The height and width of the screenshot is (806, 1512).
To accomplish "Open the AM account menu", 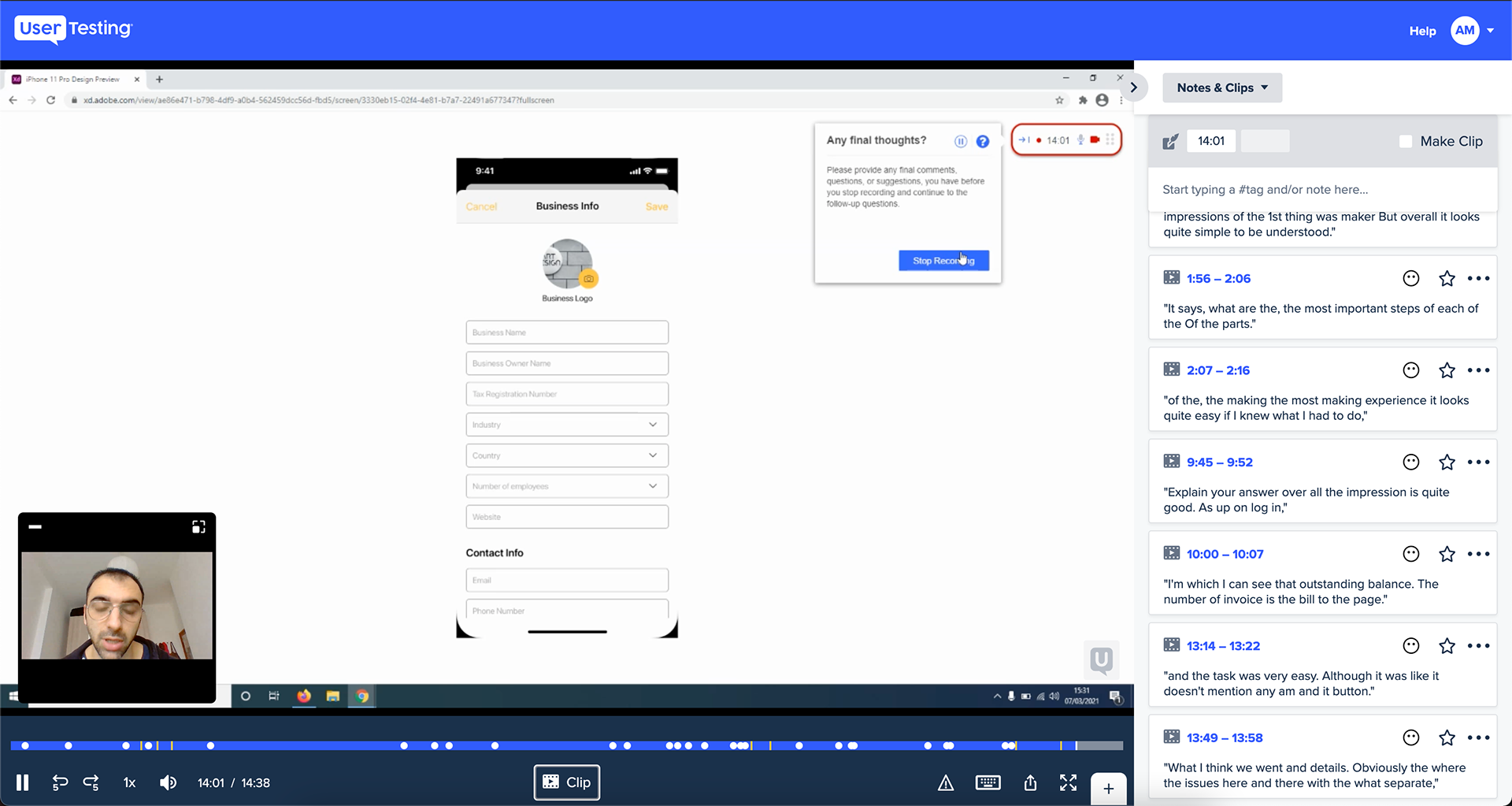I will click(x=1472, y=31).
